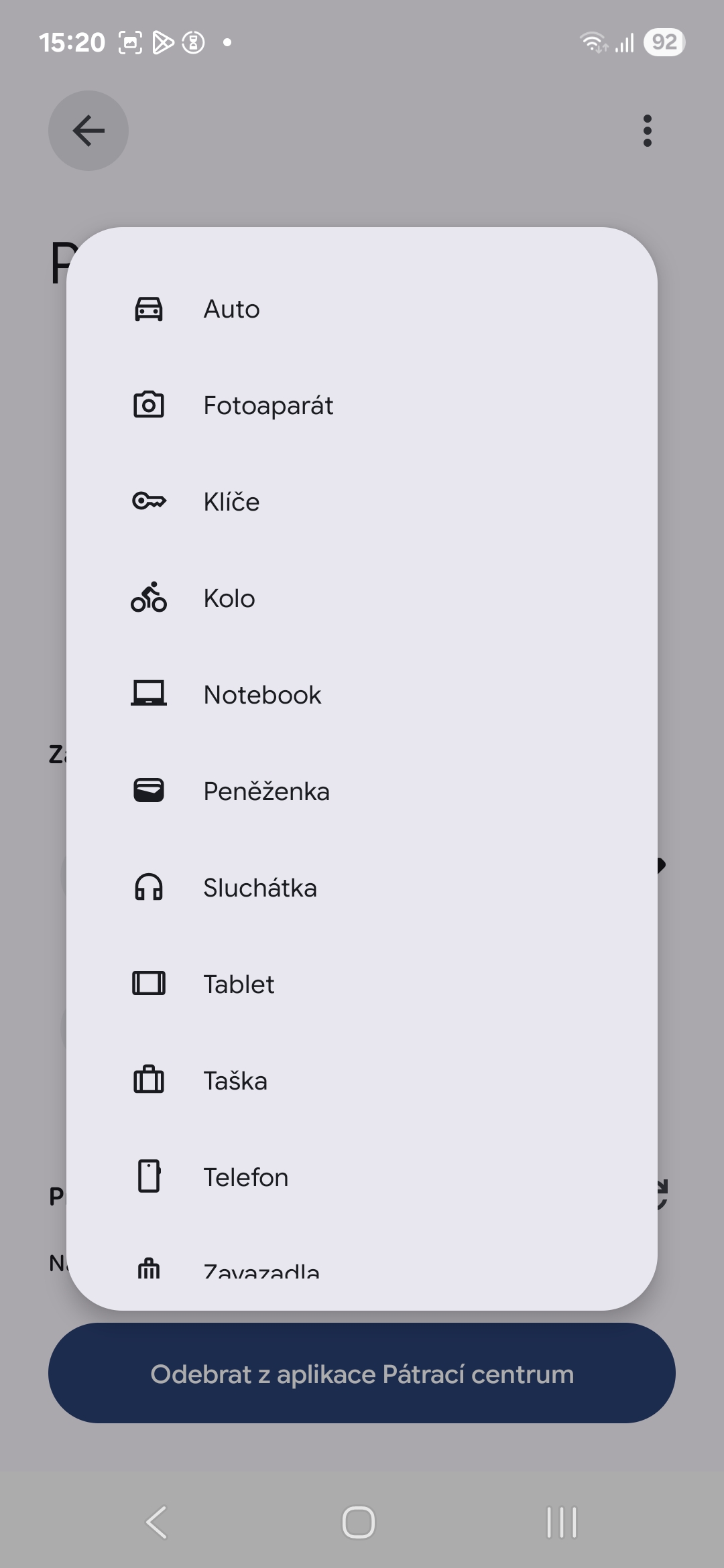The image size is (724, 1568).
Task: Tap the camera icon for Fotoaparát
Action: point(149,405)
